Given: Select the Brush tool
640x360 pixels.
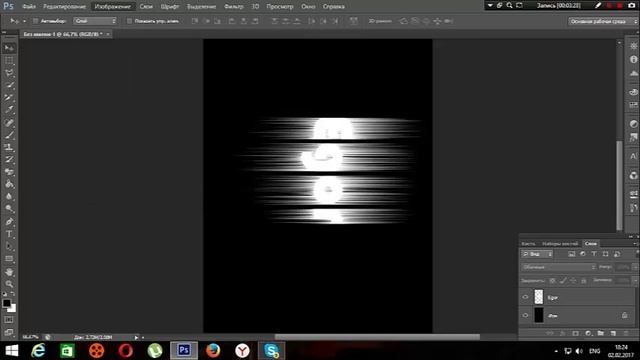Looking at the screenshot, I should pyautogui.click(x=9, y=135).
